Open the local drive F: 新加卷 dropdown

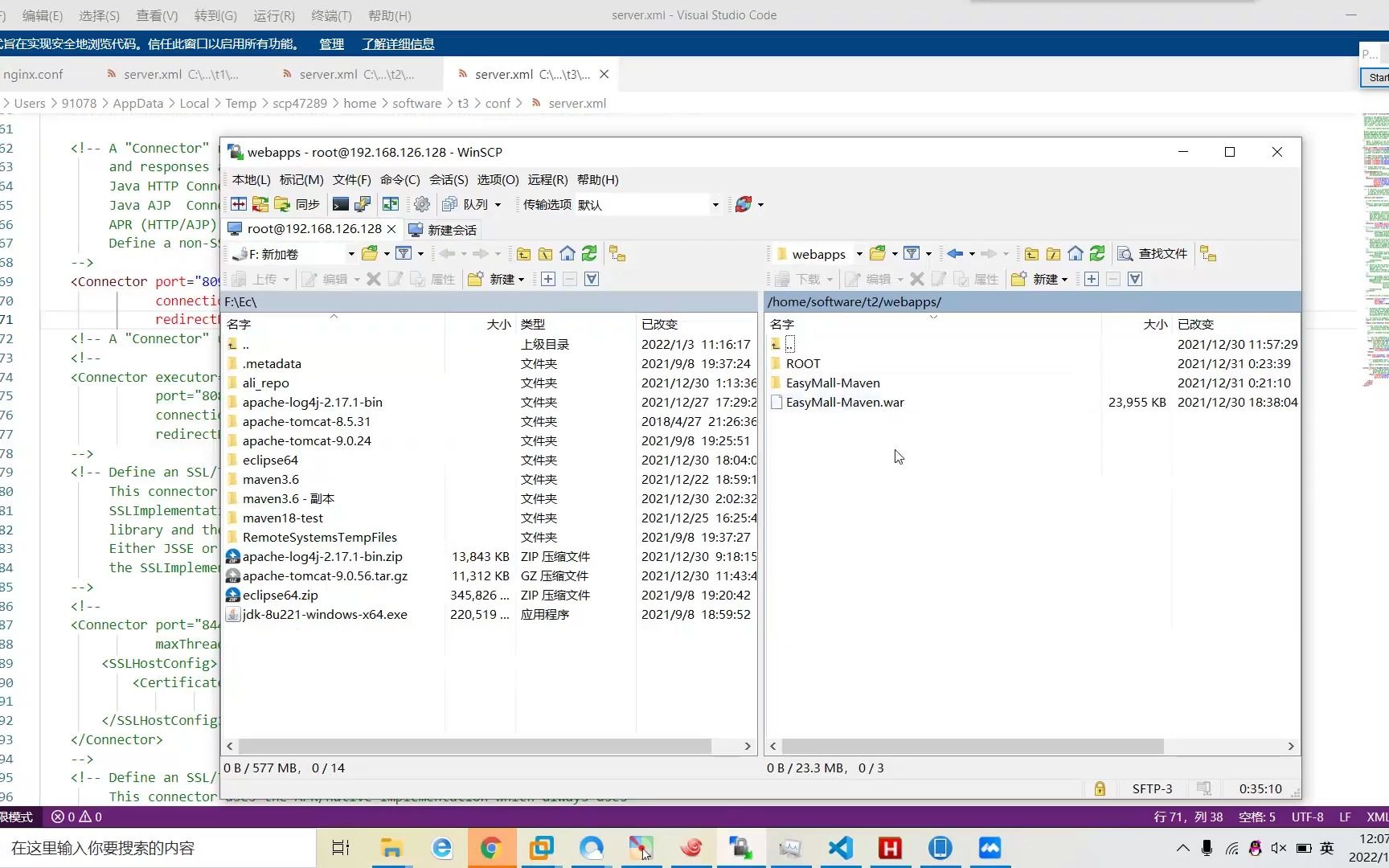tap(294, 254)
